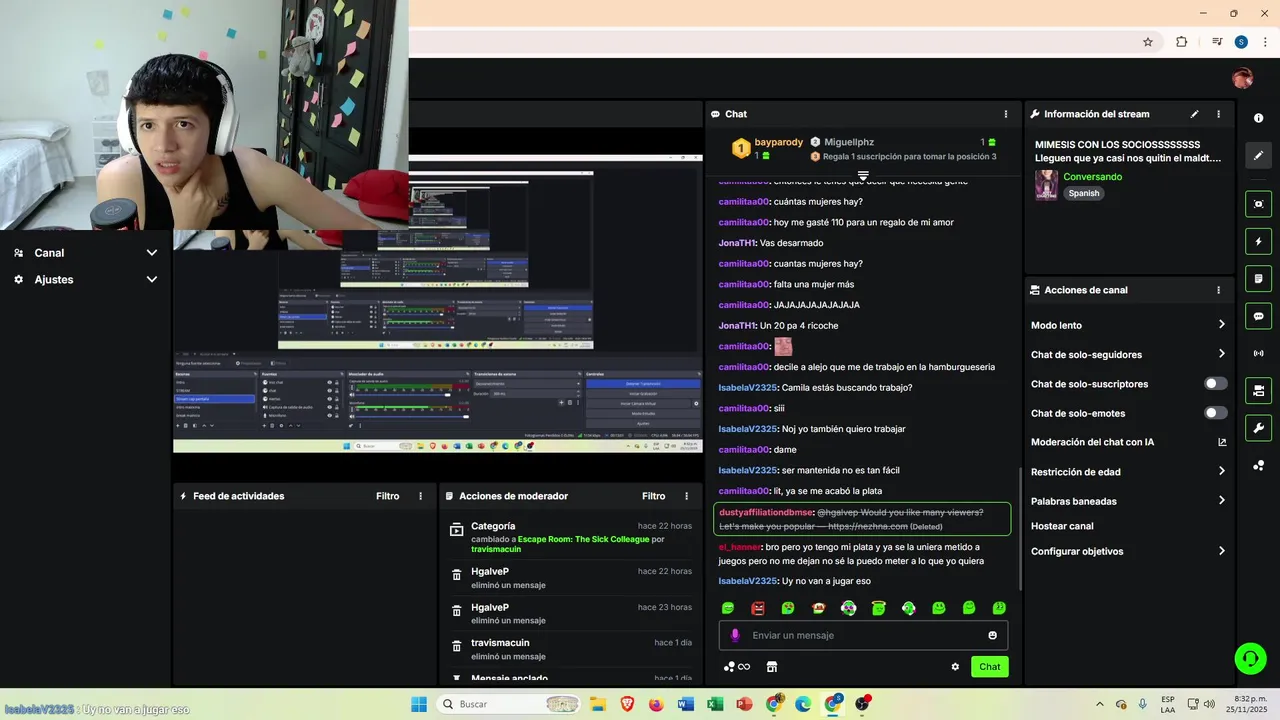The image size is (1280, 720).
Task: Click username IsabelaV2325 in last chat message
Action: tap(748, 581)
